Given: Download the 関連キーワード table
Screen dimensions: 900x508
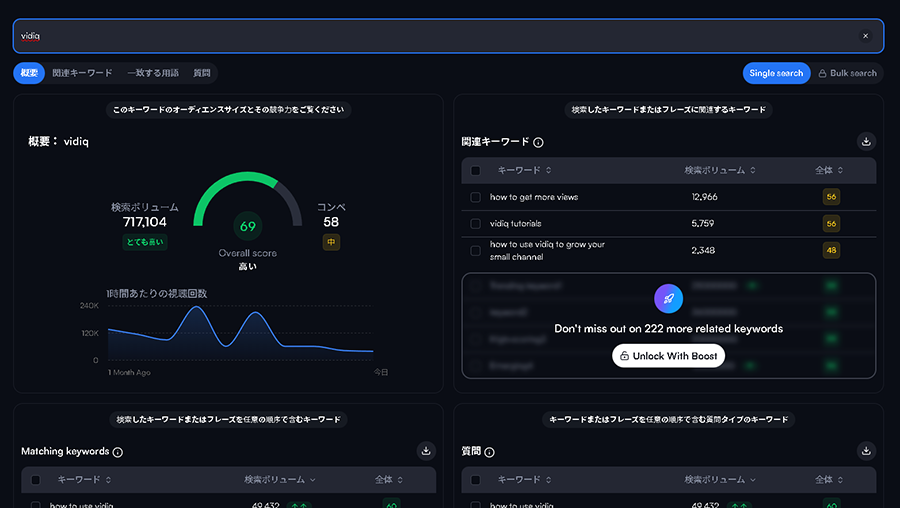Looking at the screenshot, I should [x=867, y=142].
